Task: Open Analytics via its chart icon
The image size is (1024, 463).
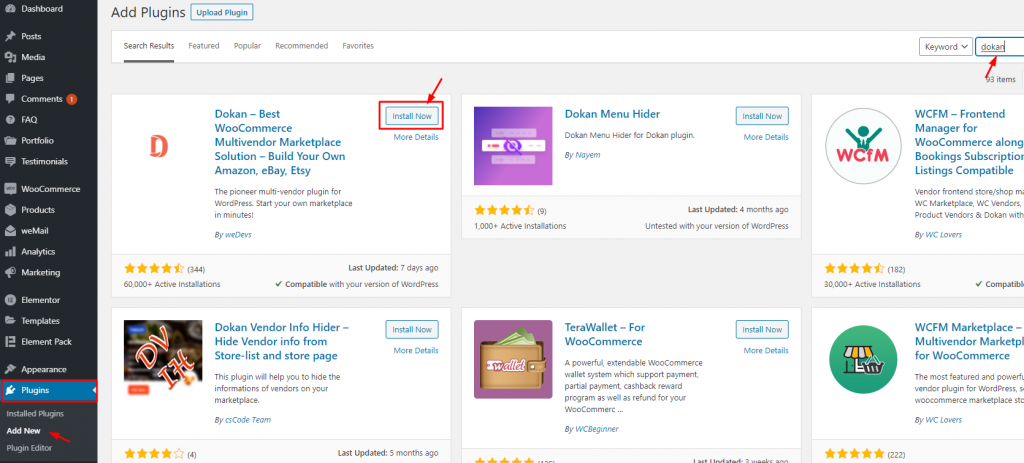Action: [10, 252]
